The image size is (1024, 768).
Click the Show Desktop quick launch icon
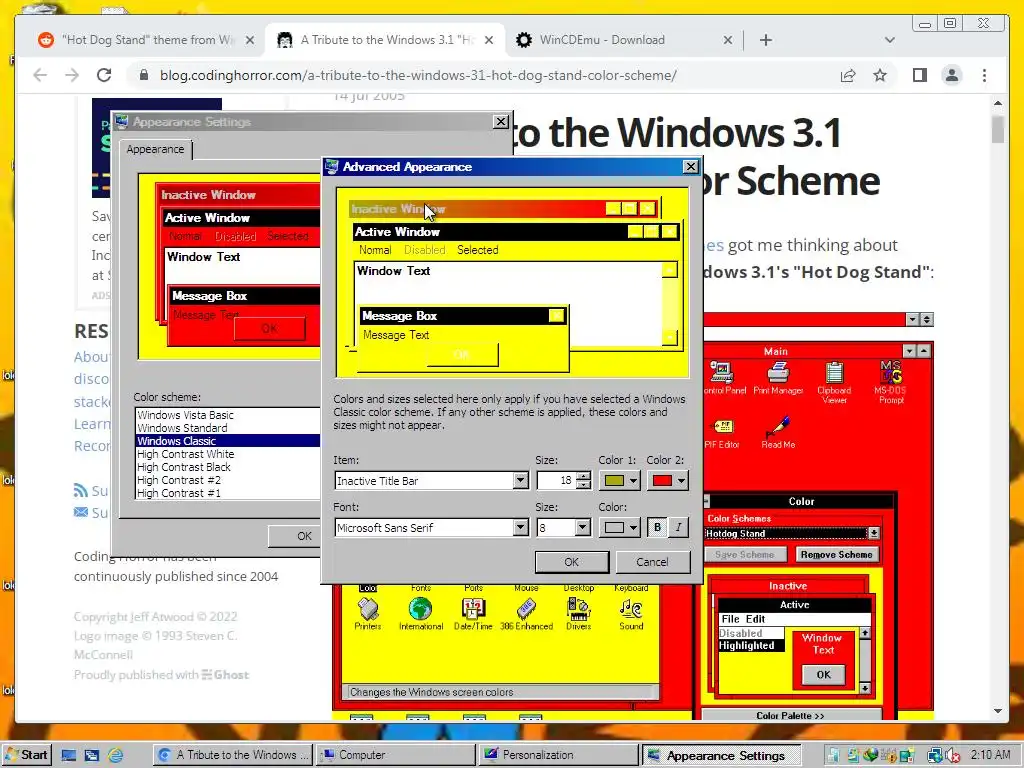coord(69,756)
